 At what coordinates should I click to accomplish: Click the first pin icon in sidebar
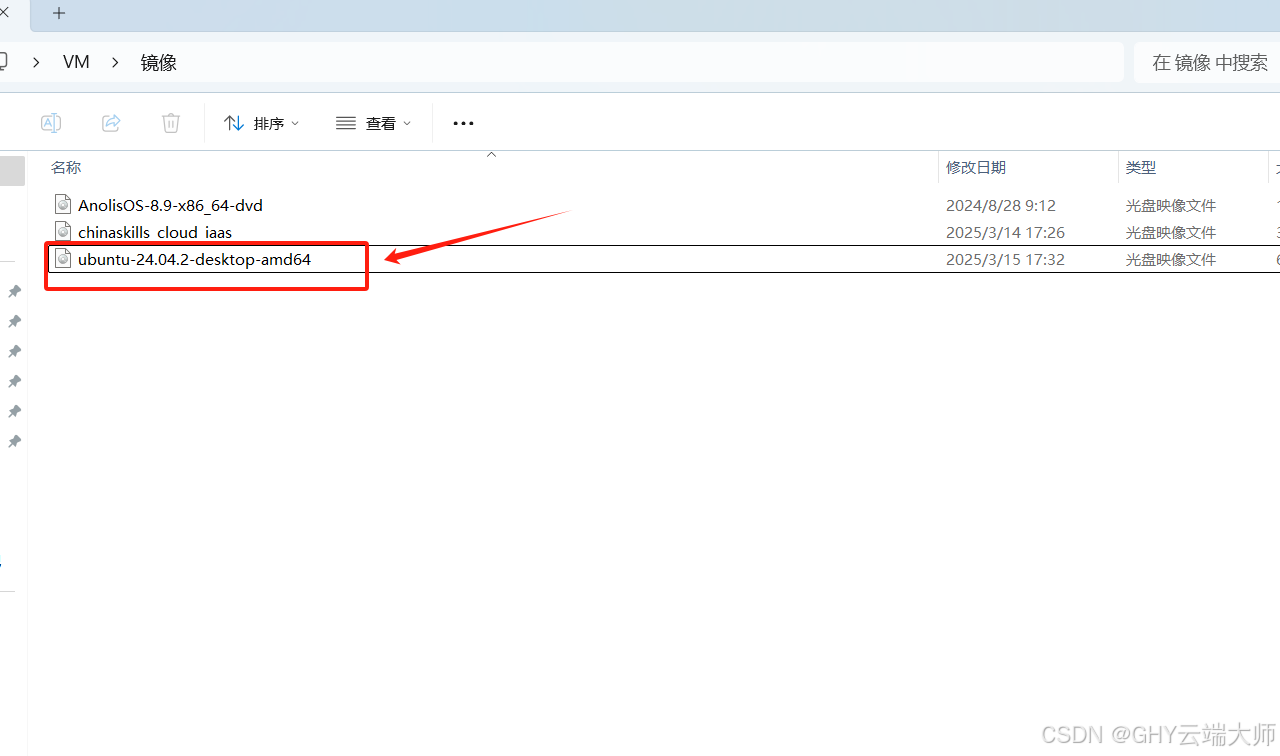pos(14,291)
